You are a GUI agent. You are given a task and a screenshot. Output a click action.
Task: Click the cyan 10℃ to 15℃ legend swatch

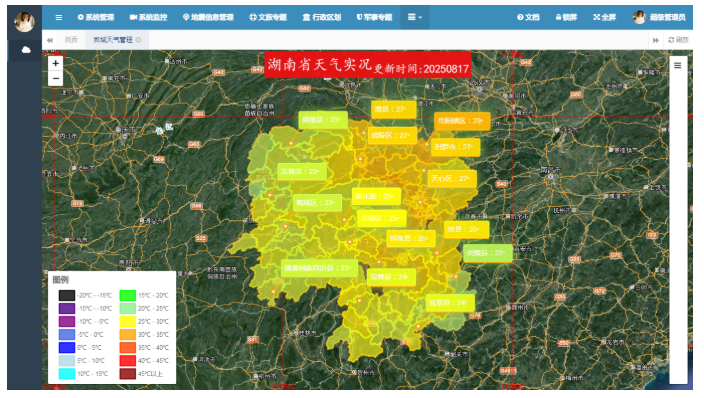click(67, 374)
